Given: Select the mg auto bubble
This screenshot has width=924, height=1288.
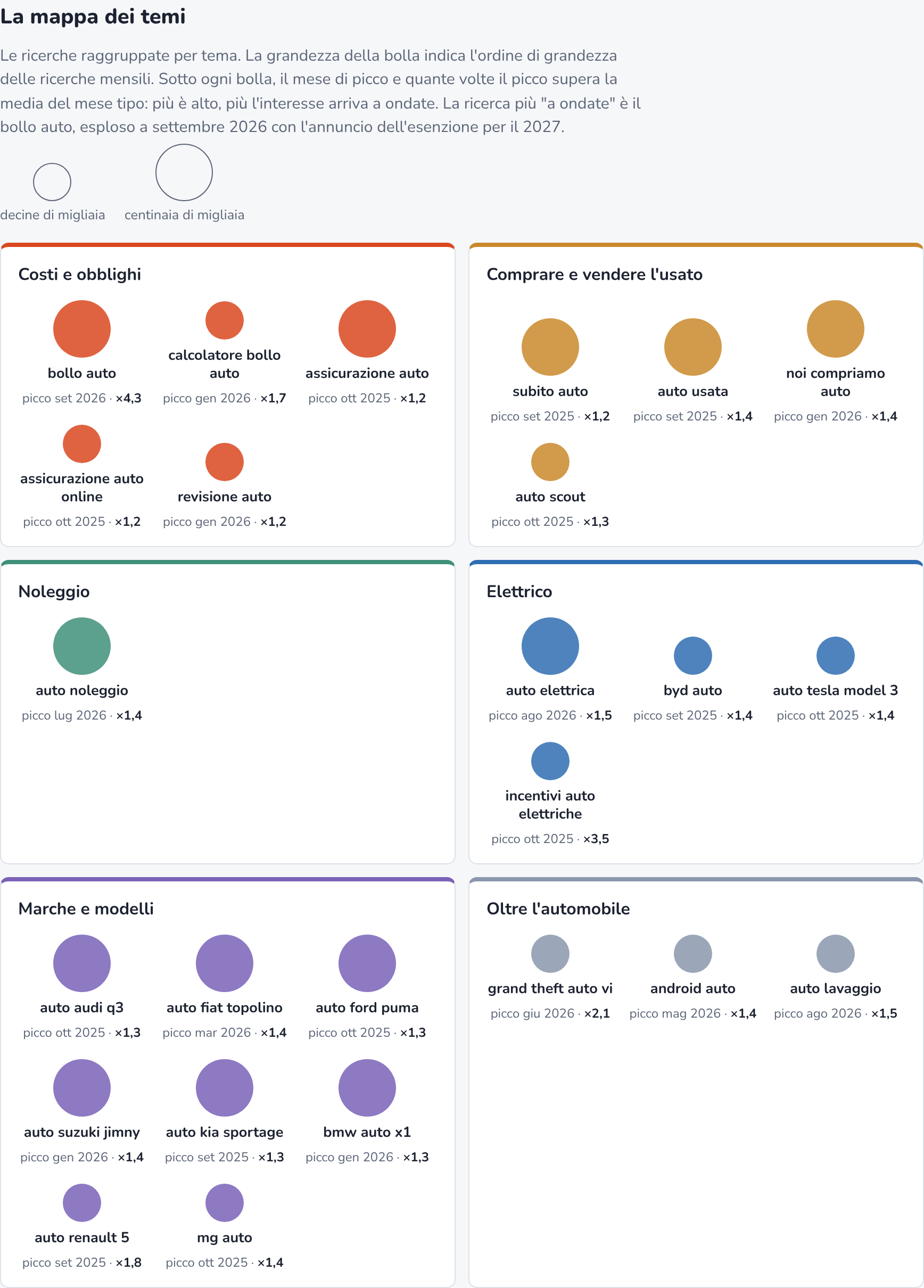Looking at the screenshot, I should tap(224, 1203).
